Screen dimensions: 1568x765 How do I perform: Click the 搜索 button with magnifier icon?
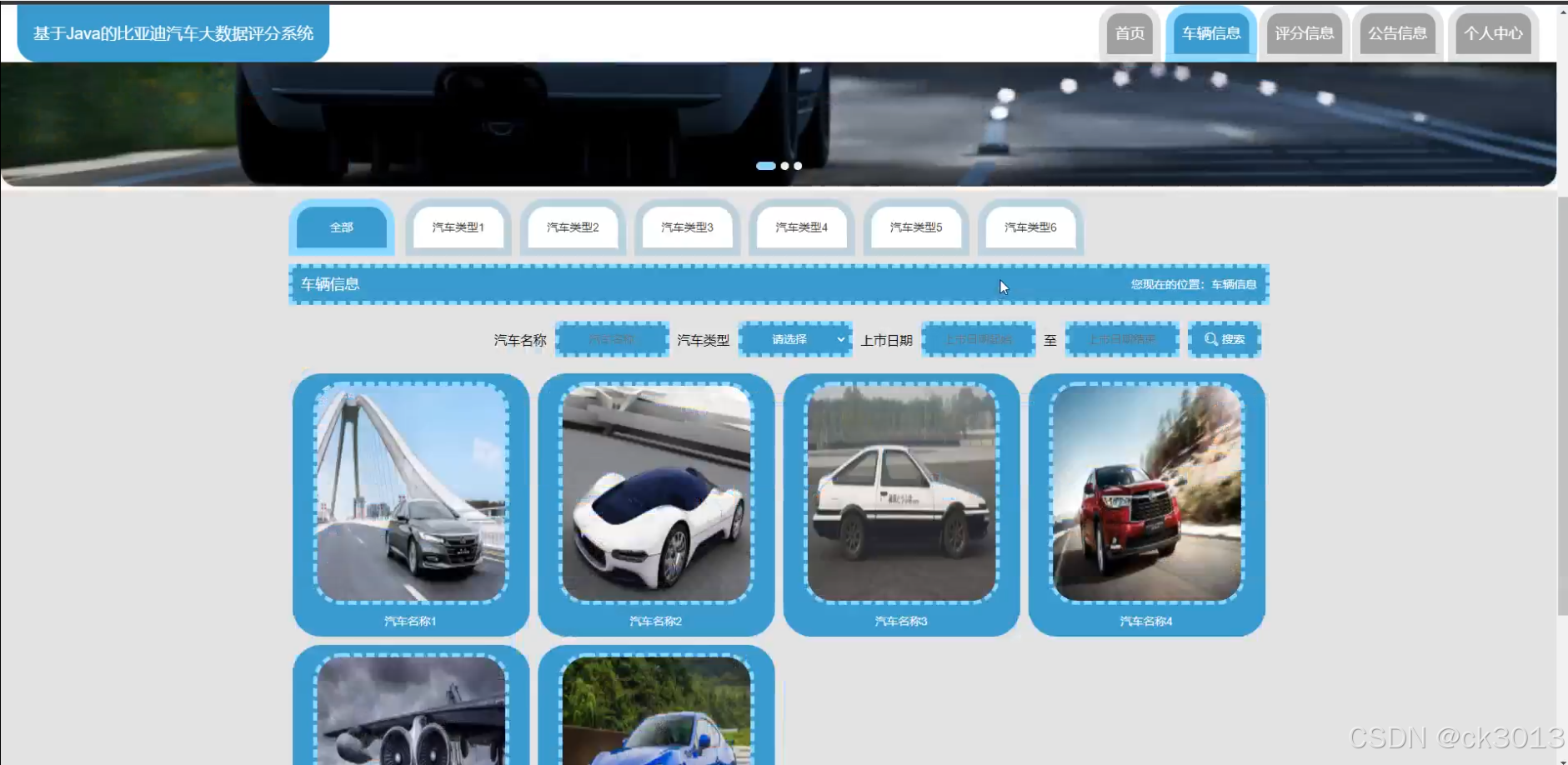tap(1225, 339)
